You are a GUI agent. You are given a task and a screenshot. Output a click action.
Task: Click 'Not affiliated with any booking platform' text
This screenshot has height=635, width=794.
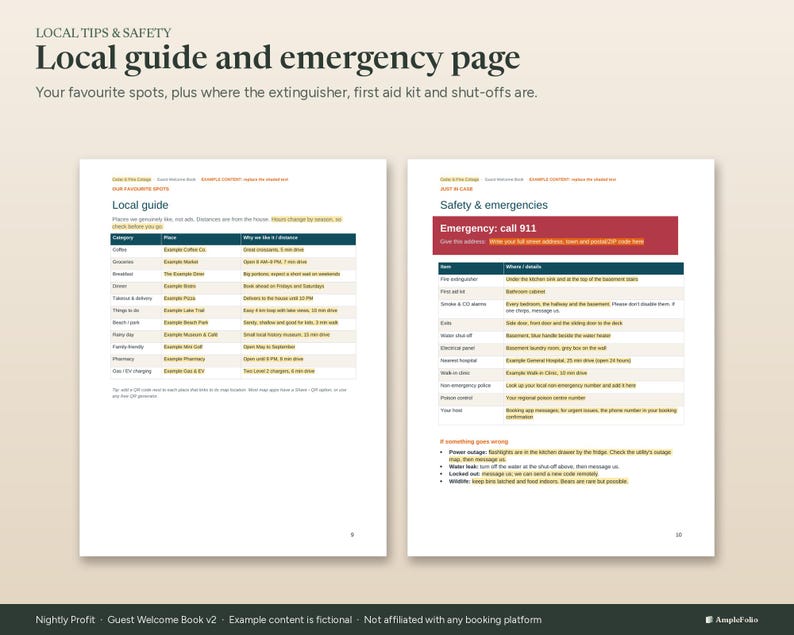tap(453, 620)
